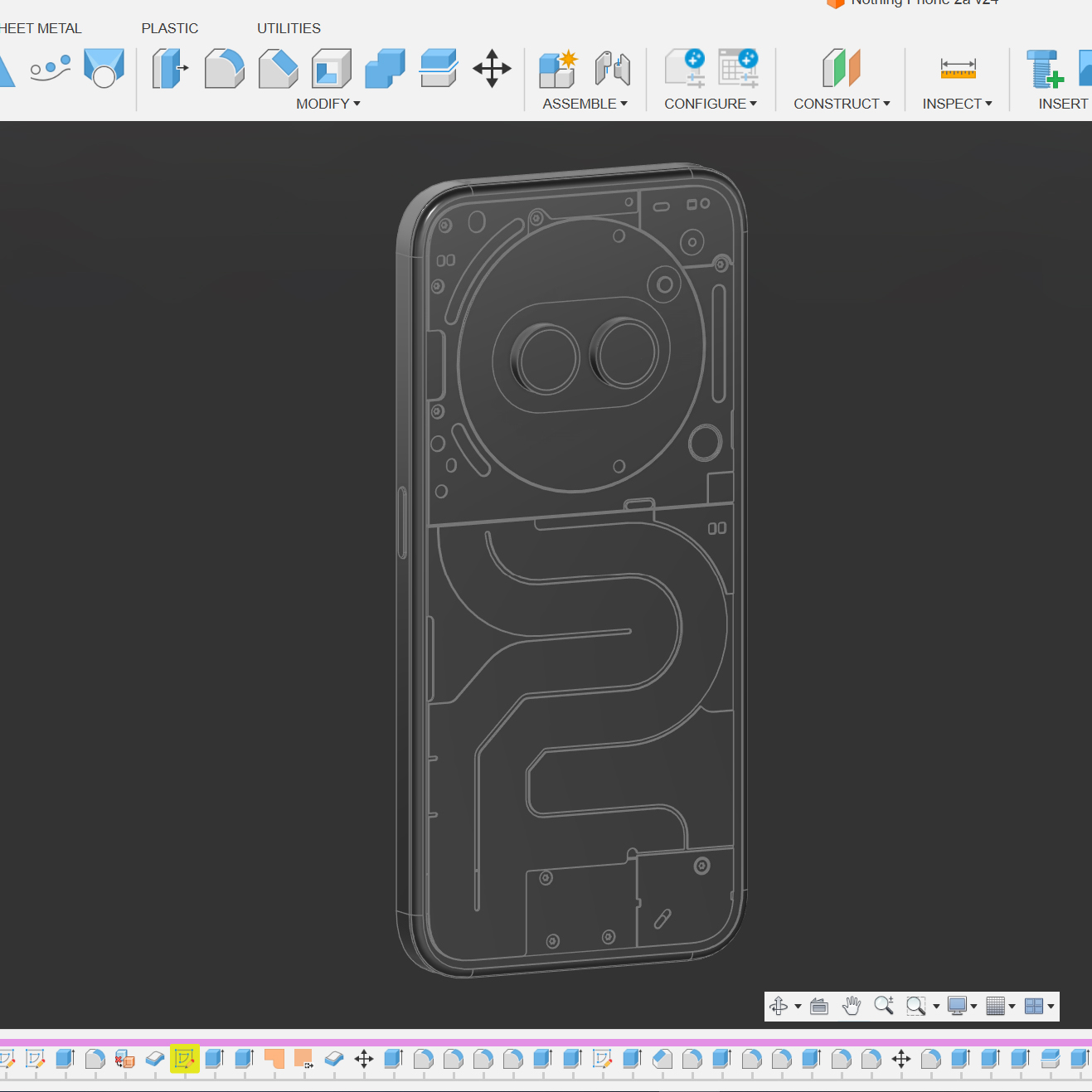The image size is (1092, 1092).
Task: Click the left camera lens on the model
Action: pos(546,360)
